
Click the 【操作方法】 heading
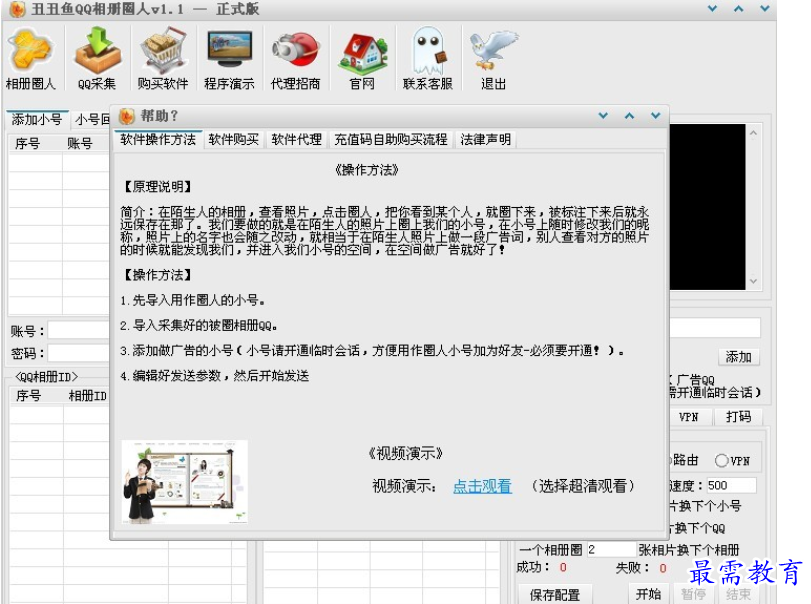[x=158, y=275]
